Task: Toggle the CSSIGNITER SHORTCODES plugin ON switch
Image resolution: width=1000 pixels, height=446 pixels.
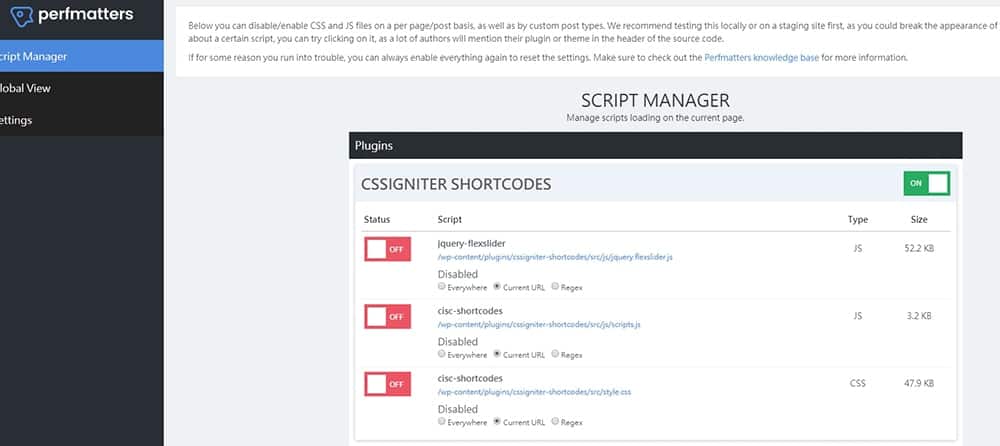Action: [926, 184]
